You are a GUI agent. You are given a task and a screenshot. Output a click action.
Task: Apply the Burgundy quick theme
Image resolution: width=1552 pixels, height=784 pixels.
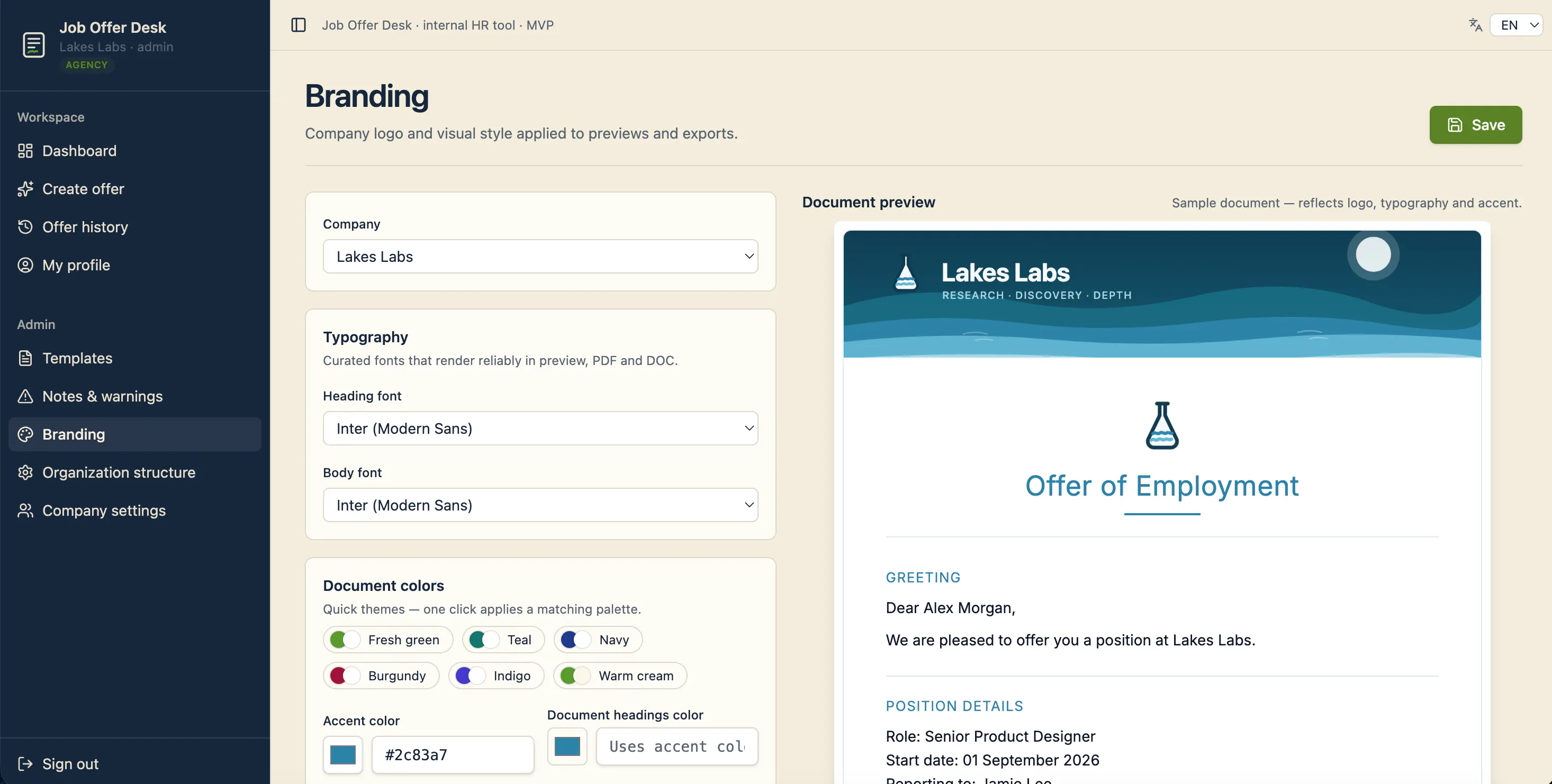pyautogui.click(x=381, y=676)
